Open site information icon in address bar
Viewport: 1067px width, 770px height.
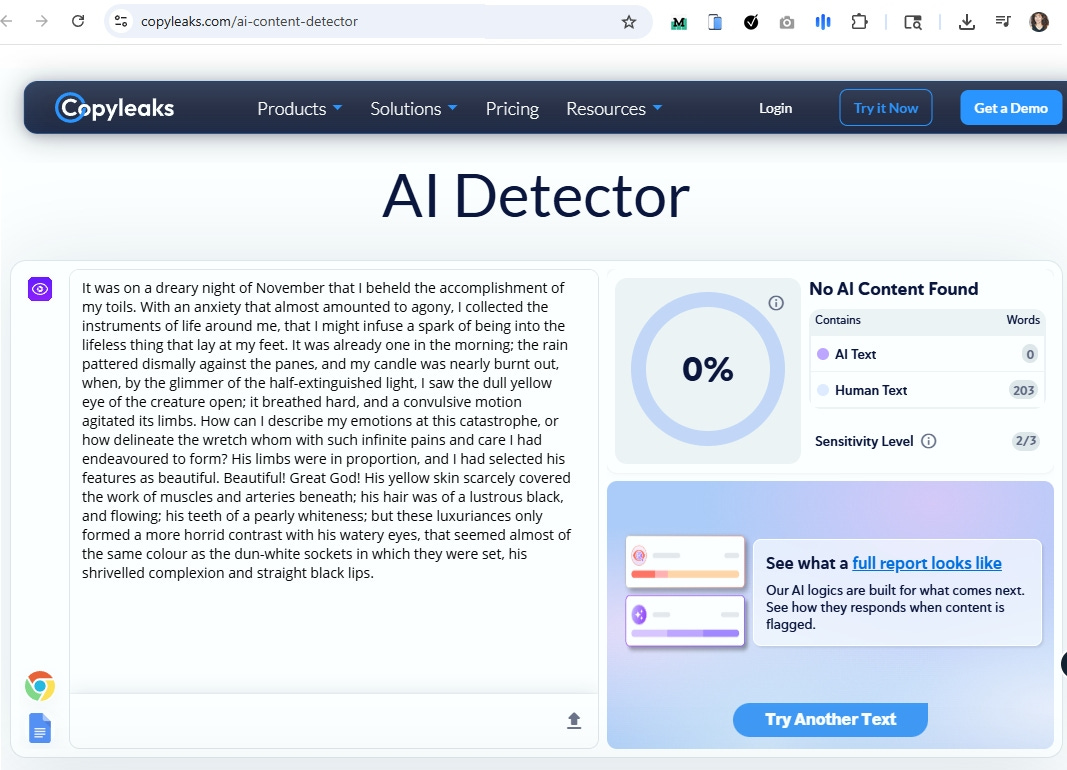click(121, 21)
